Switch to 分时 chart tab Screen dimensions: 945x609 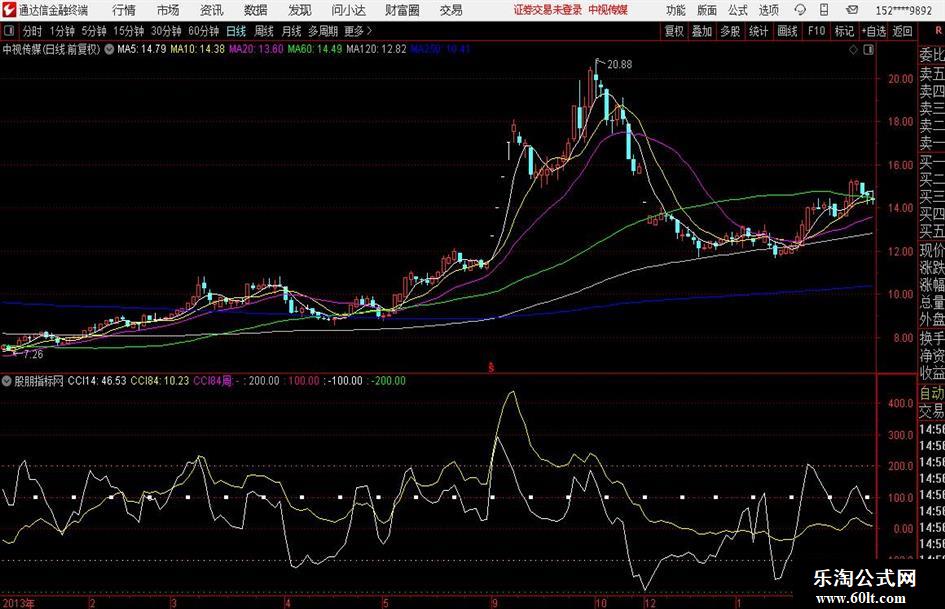[x=33, y=31]
